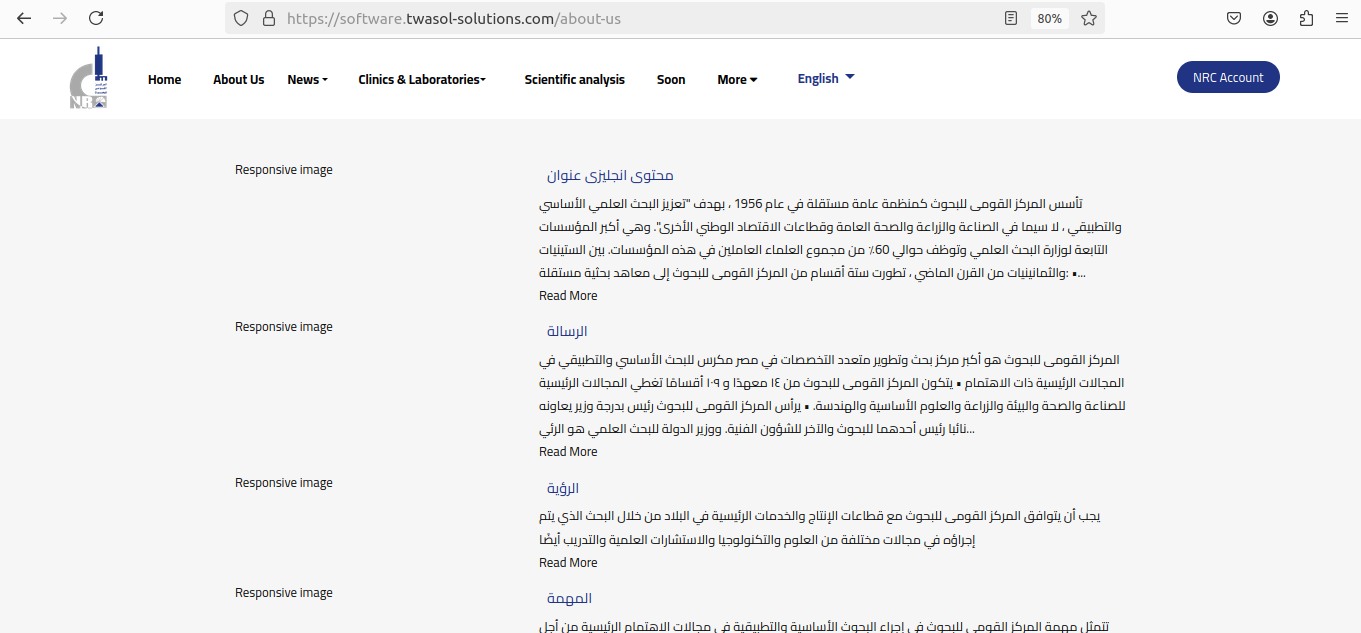This screenshot has width=1361, height=633.
Task: Open the hamburger application menu
Action: (x=1342, y=18)
